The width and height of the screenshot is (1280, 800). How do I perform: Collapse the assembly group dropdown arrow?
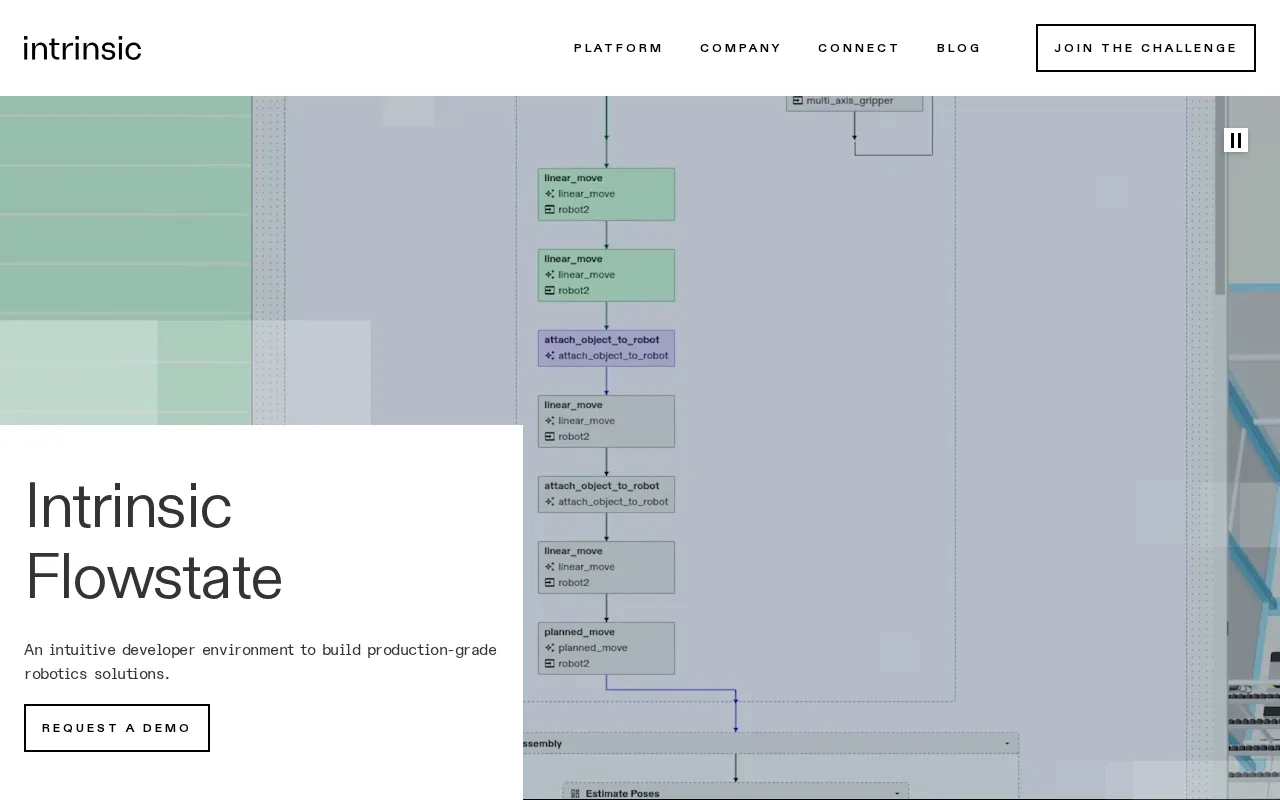(x=1007, y=744)
